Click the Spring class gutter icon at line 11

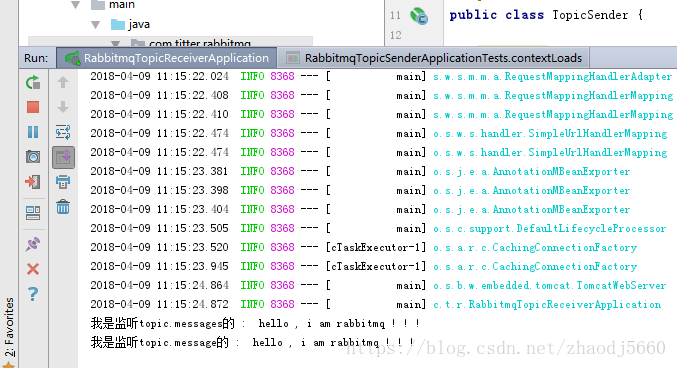pyautogui.click(x=419, y=16)
